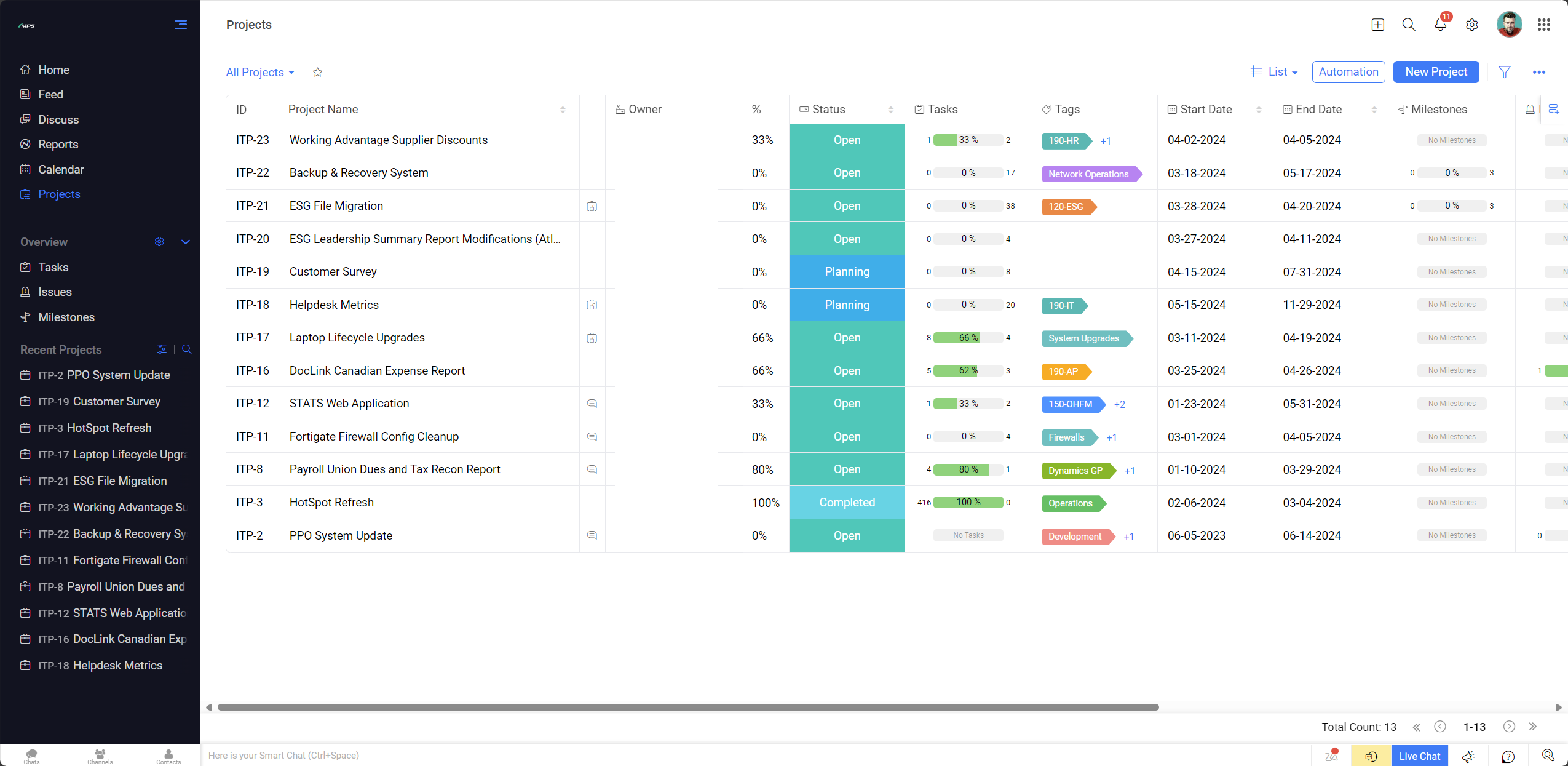Open settings gear in top bar

[x=1471, y=25]
